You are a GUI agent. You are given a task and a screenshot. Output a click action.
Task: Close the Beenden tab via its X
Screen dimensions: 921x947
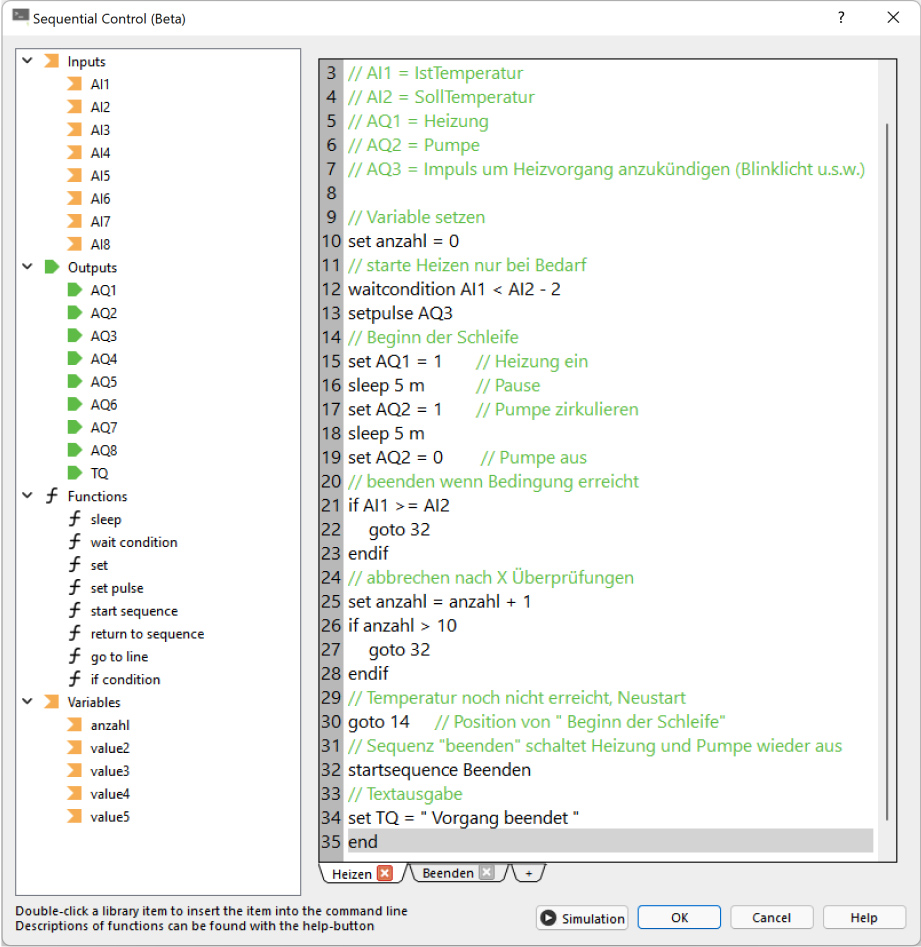point(486,873)
